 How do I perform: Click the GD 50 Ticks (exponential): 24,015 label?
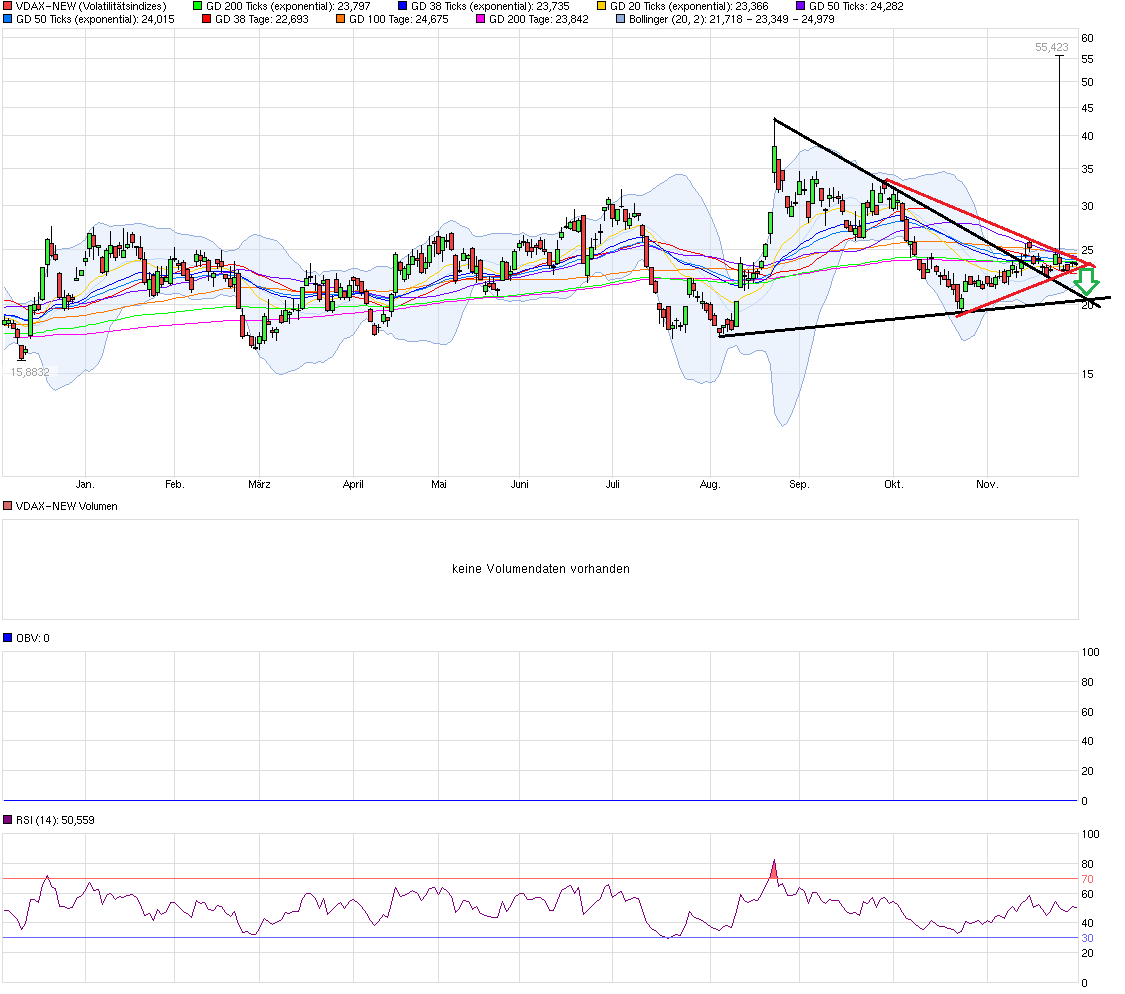pyautogui.click(x=95, y=19)
